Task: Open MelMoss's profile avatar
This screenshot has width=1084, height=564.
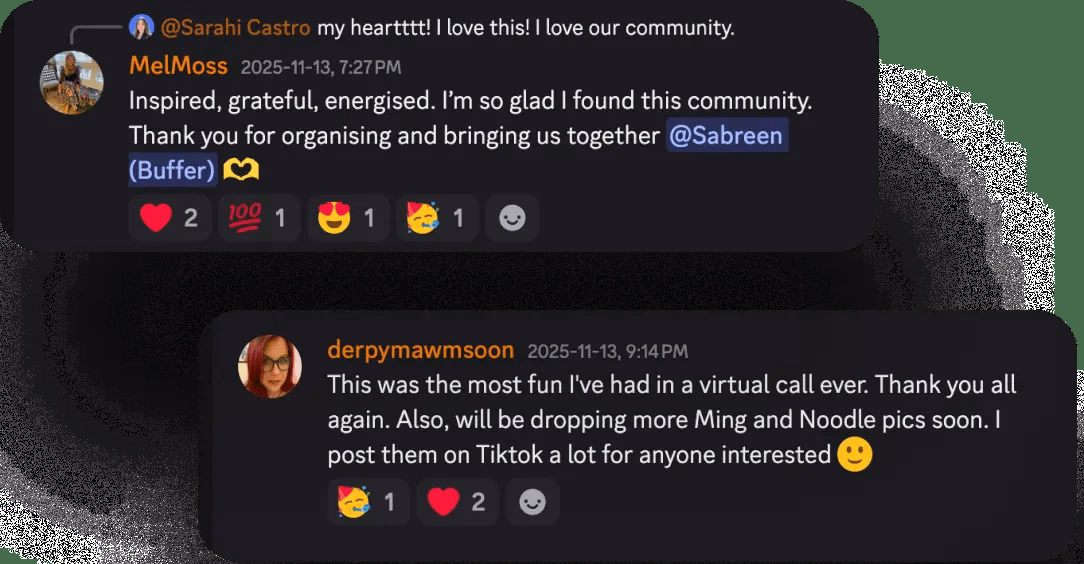Action: point(72,82)
